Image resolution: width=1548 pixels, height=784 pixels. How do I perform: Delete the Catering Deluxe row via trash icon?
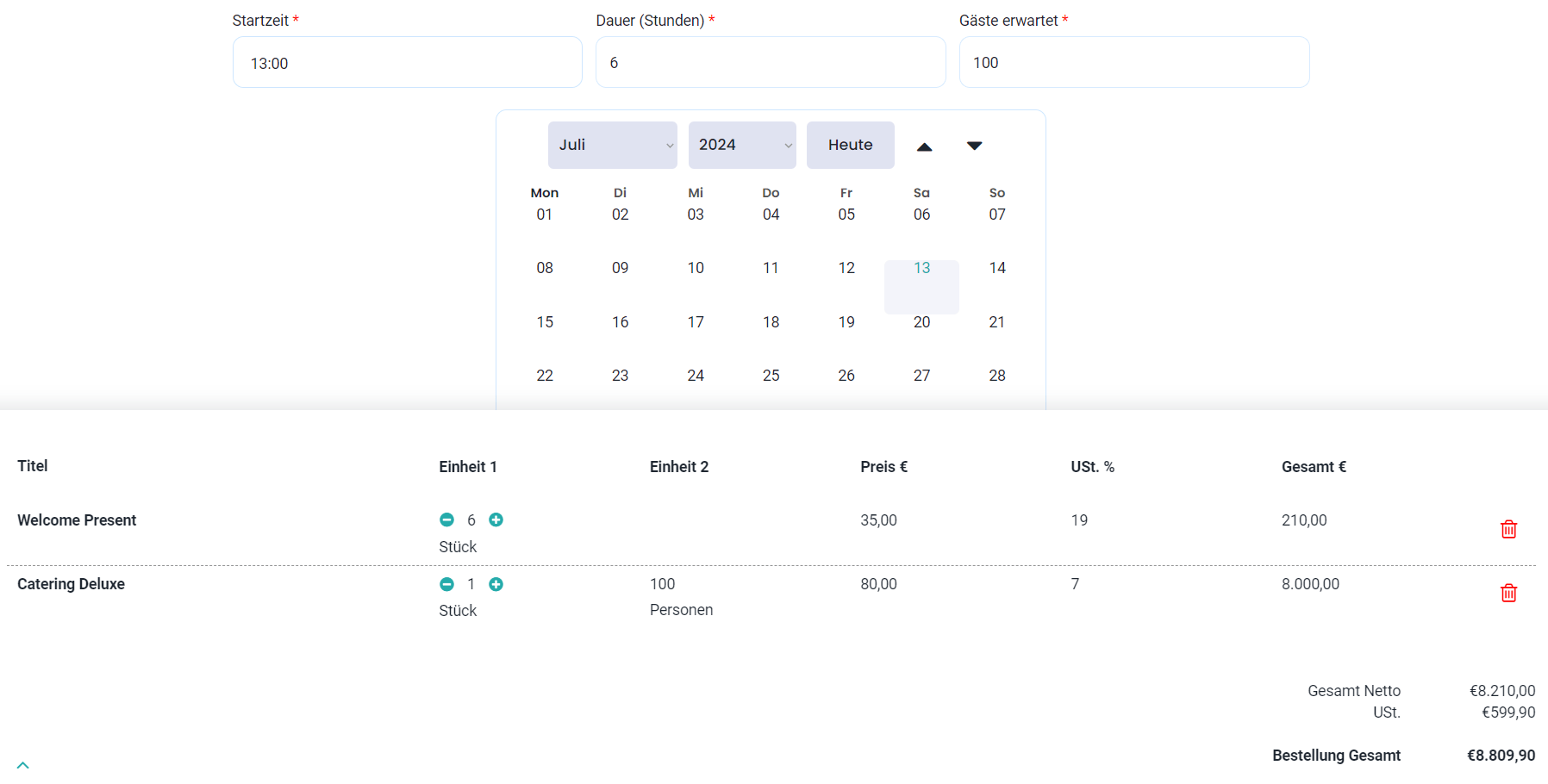tap(1508, 593)
